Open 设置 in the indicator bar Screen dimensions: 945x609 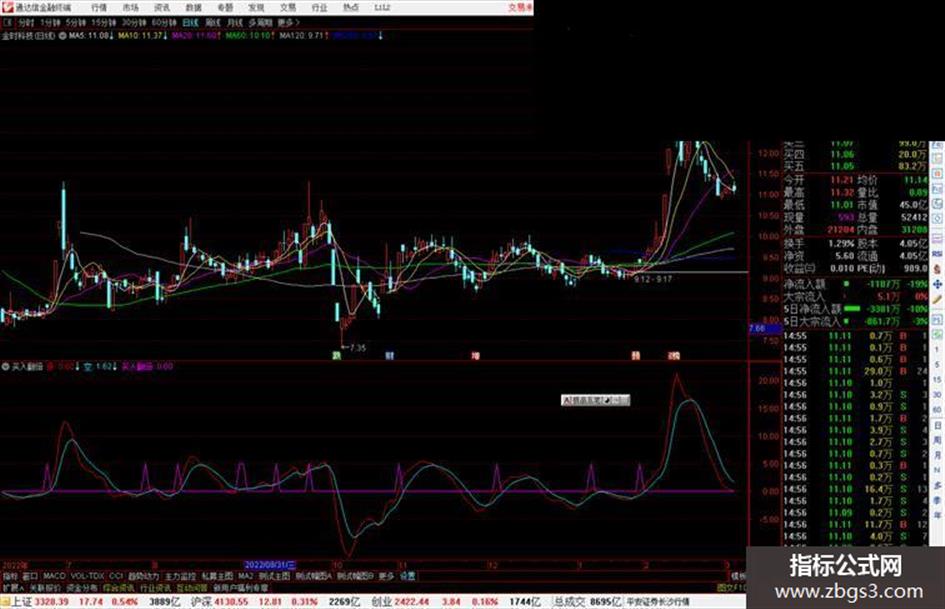[x=407, y=576]
